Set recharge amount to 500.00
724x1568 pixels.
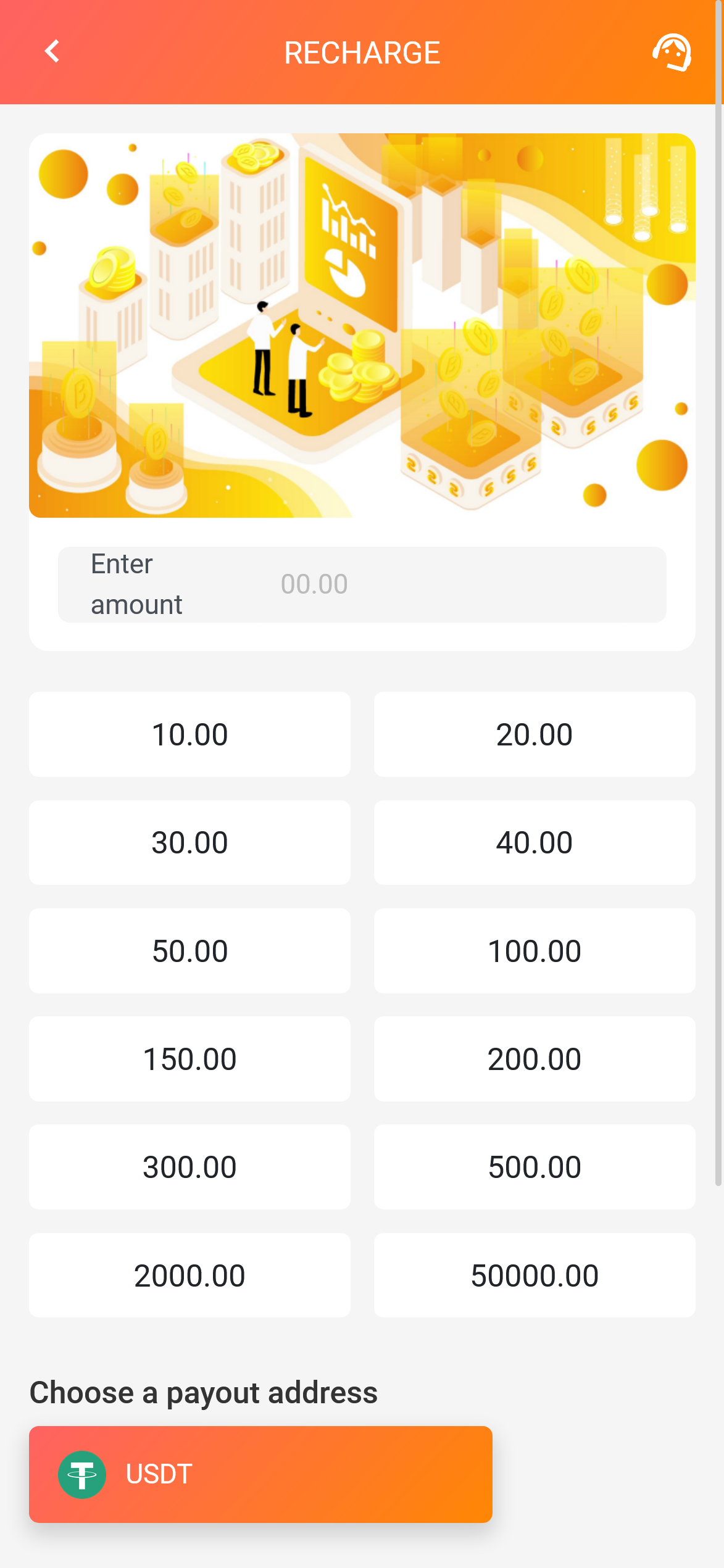click(534, 1167)
